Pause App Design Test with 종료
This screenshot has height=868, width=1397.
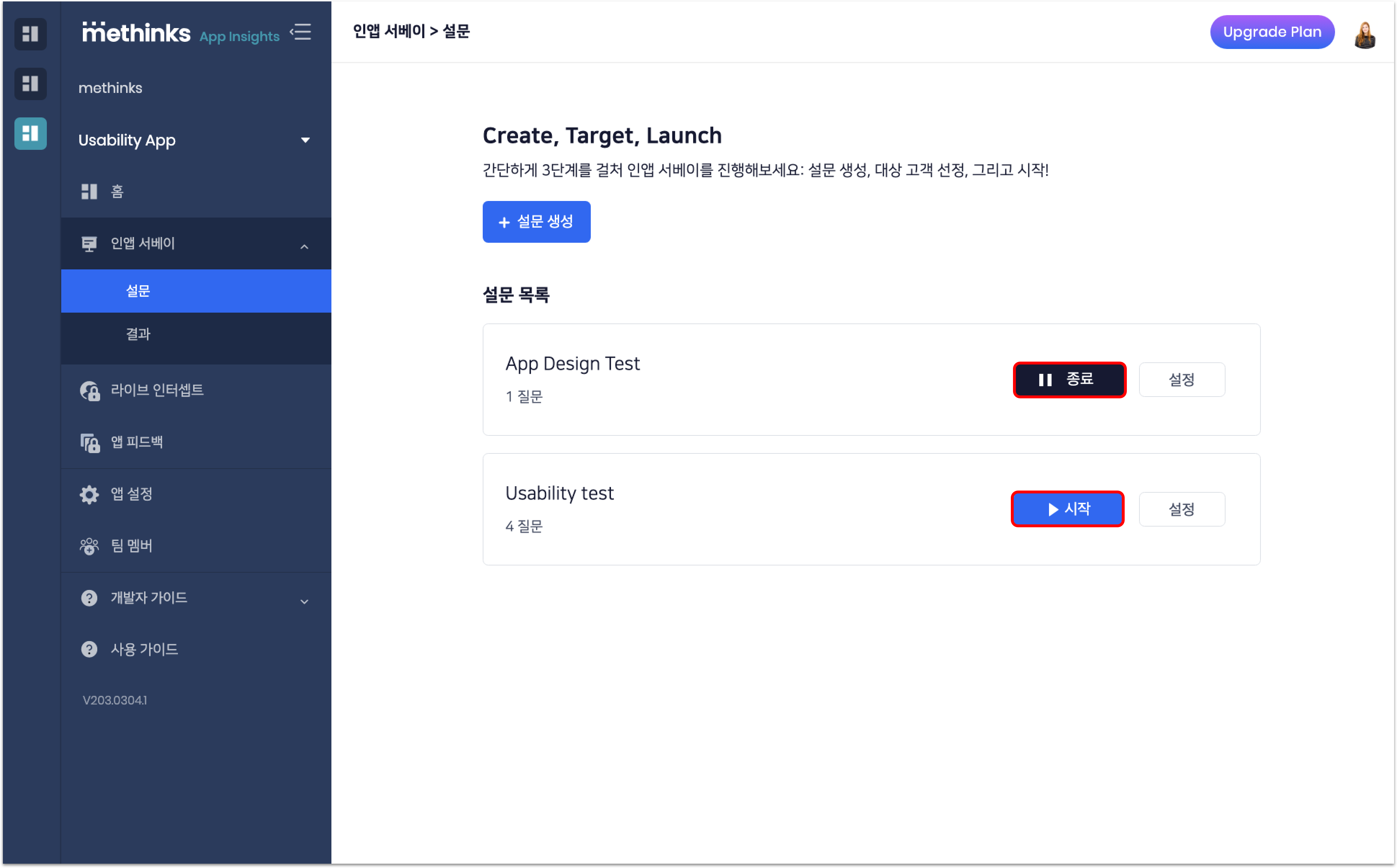tap(1068, 380)
